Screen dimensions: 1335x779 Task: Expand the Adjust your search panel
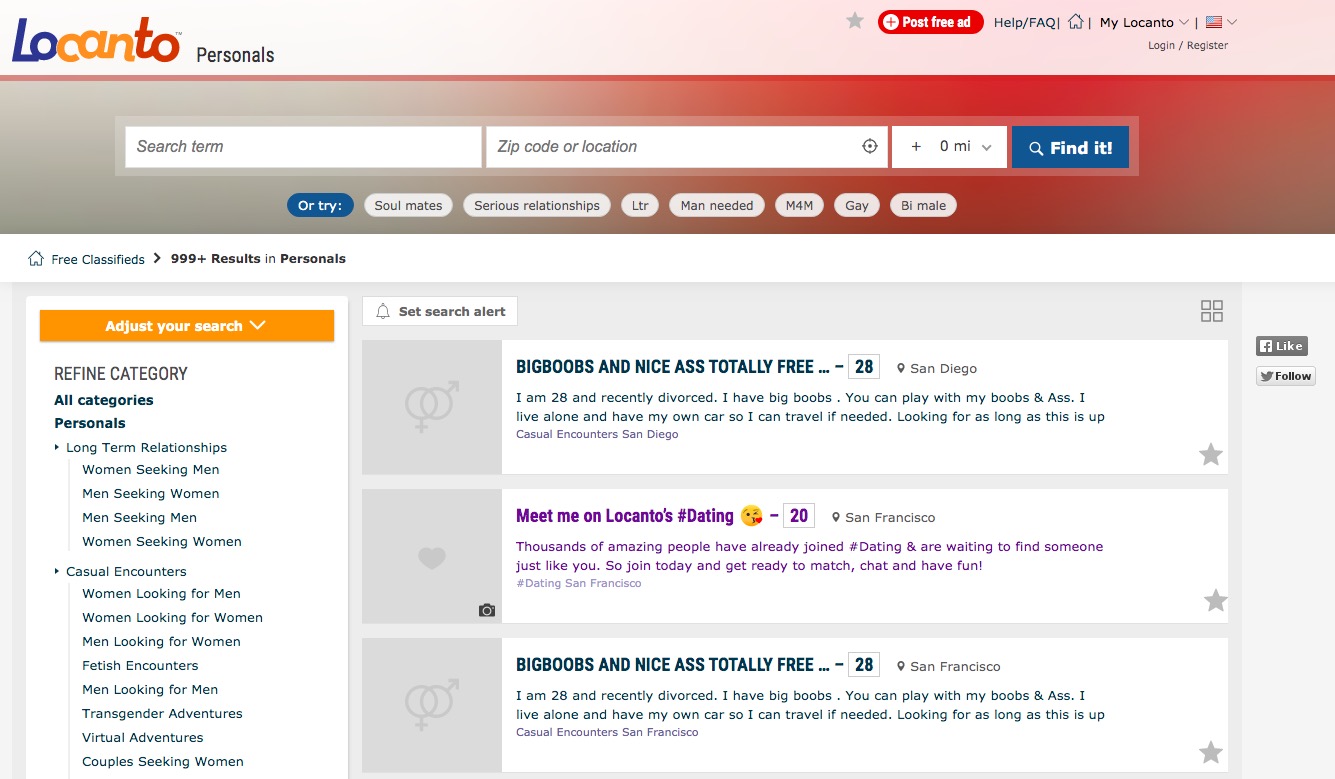[187, 326]
